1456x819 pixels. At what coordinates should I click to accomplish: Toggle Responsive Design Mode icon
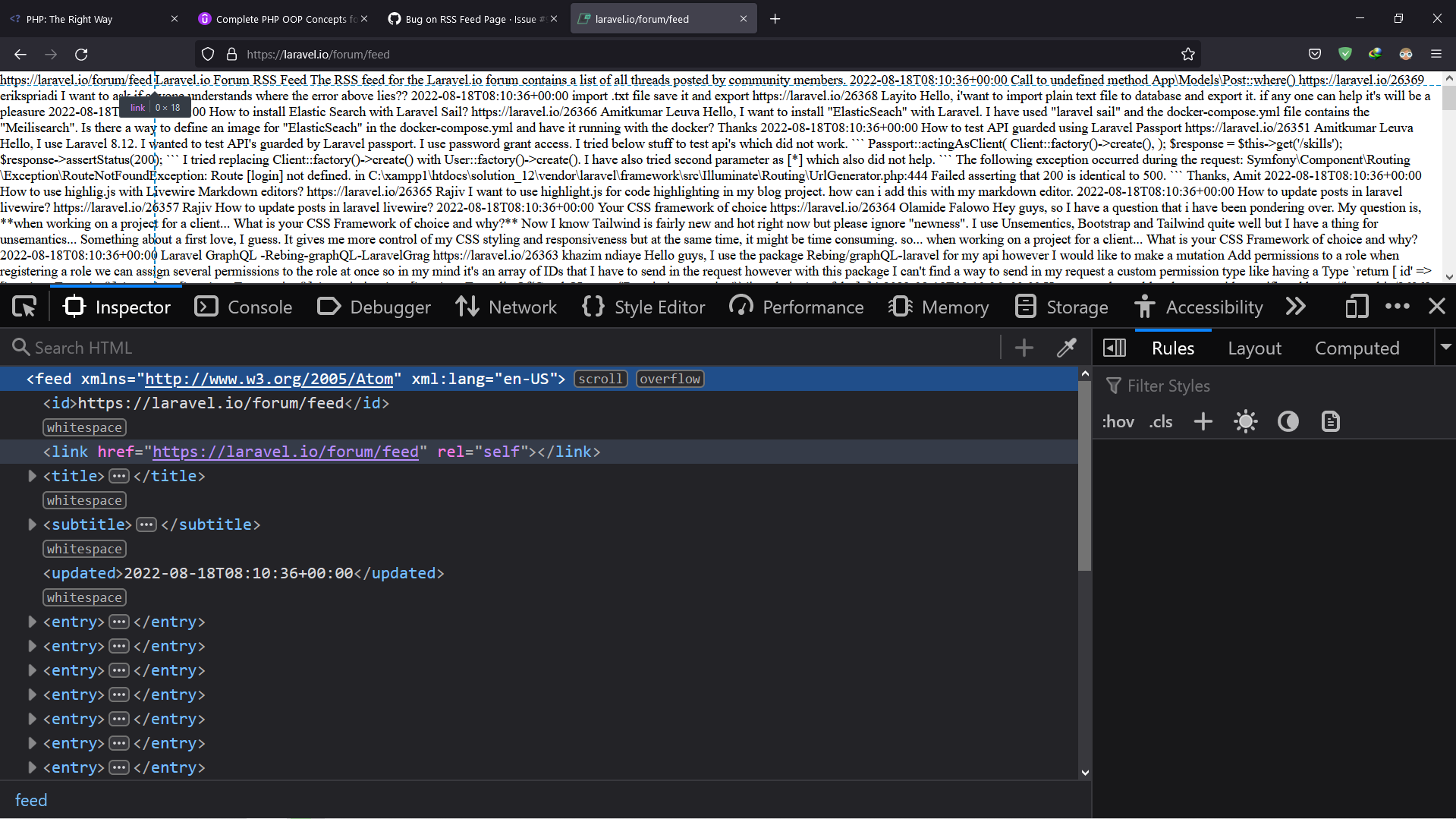tap(1357, 307)
